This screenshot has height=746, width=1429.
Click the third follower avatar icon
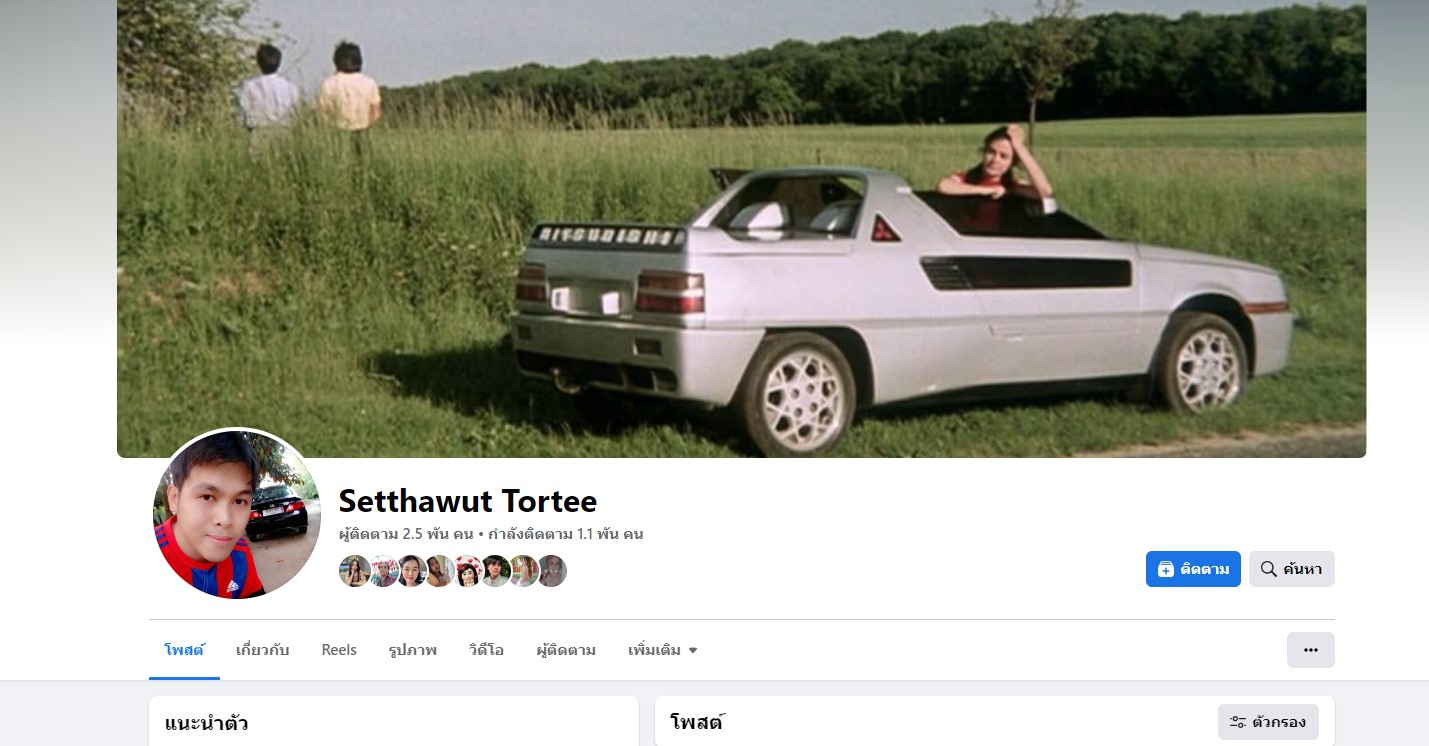(x=411, y=571)
